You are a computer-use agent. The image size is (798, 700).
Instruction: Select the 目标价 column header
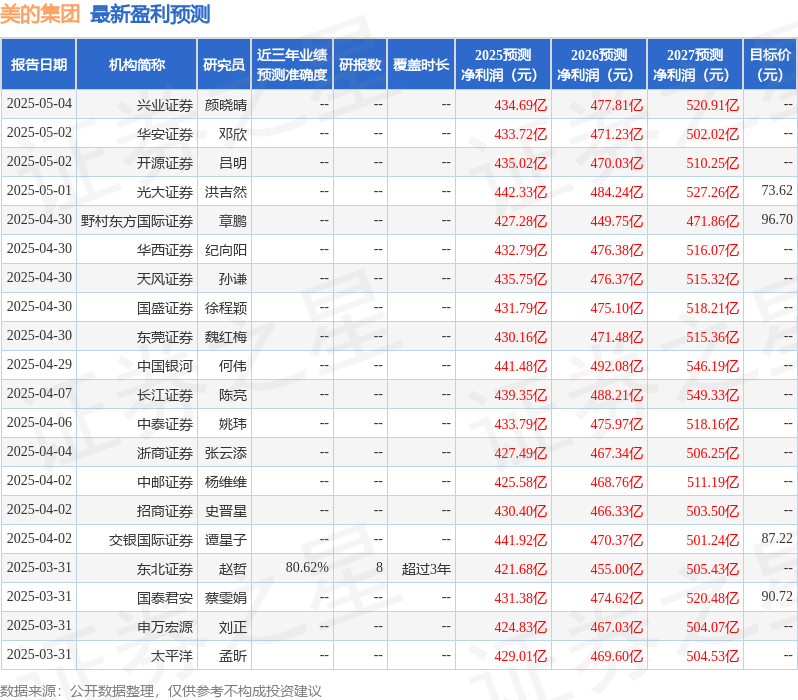pyautogui.click(x=770, y=65)
